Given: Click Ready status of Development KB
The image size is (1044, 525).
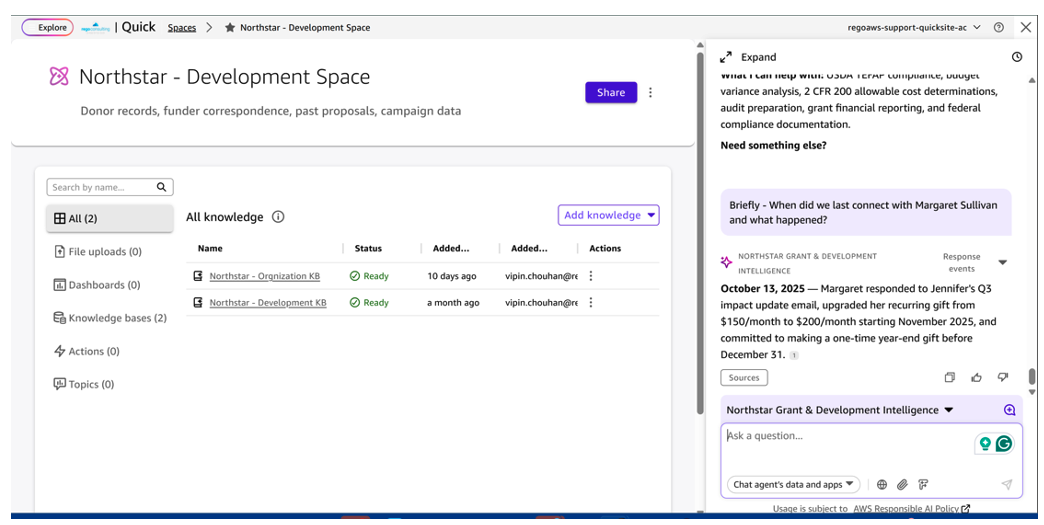Looking at the screenshot, I should tap(369, 303).
